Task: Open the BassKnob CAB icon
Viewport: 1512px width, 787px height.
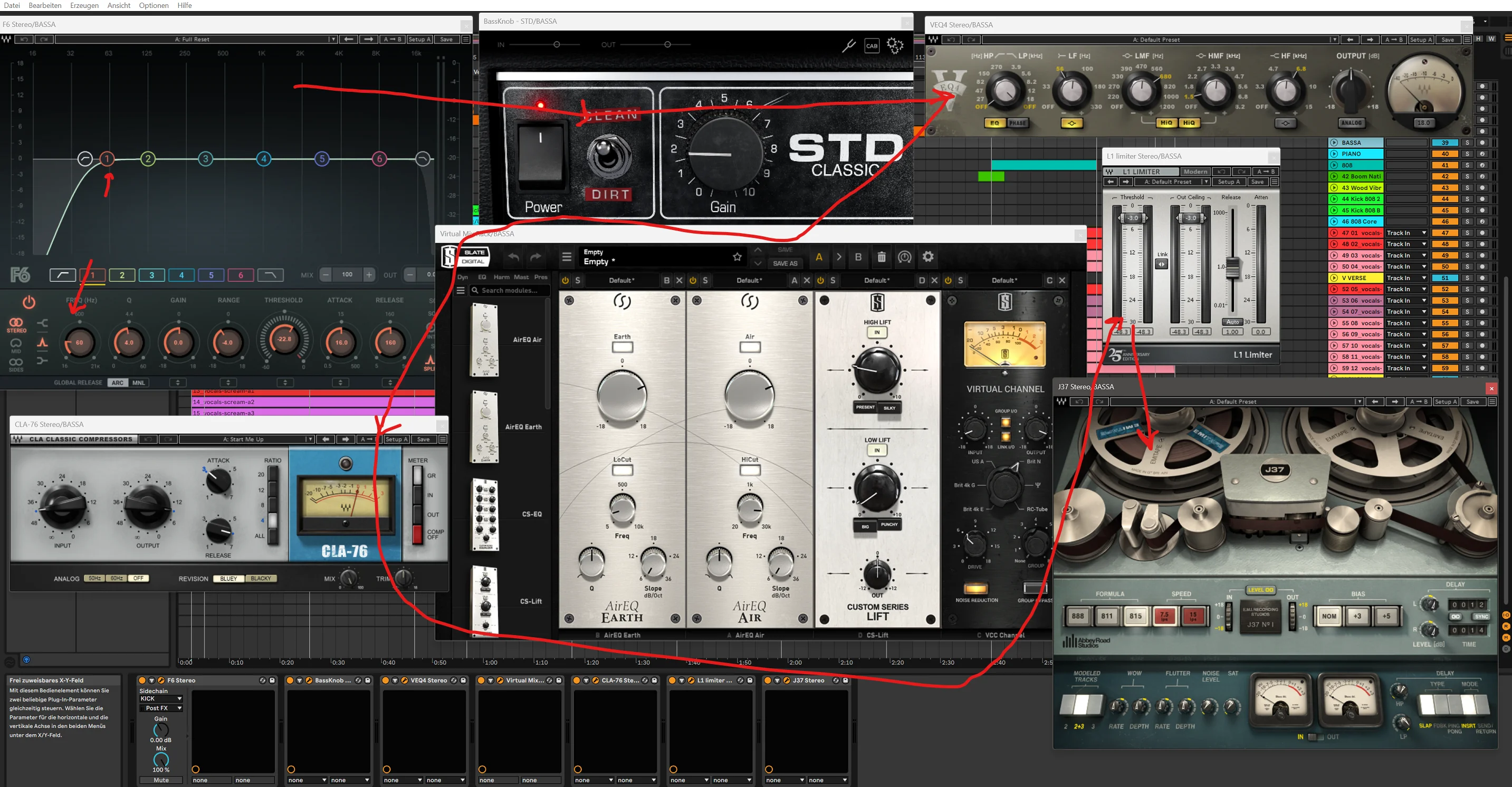Action: pos(872,46)
